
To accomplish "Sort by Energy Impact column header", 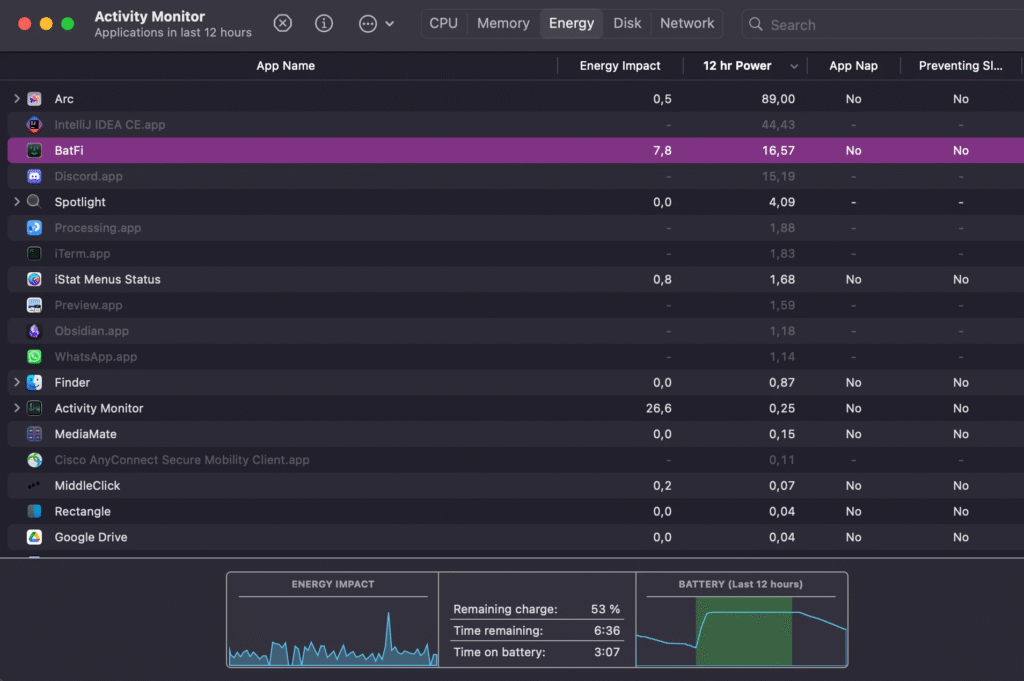I will pyautogui.click(x=620, y=66).
